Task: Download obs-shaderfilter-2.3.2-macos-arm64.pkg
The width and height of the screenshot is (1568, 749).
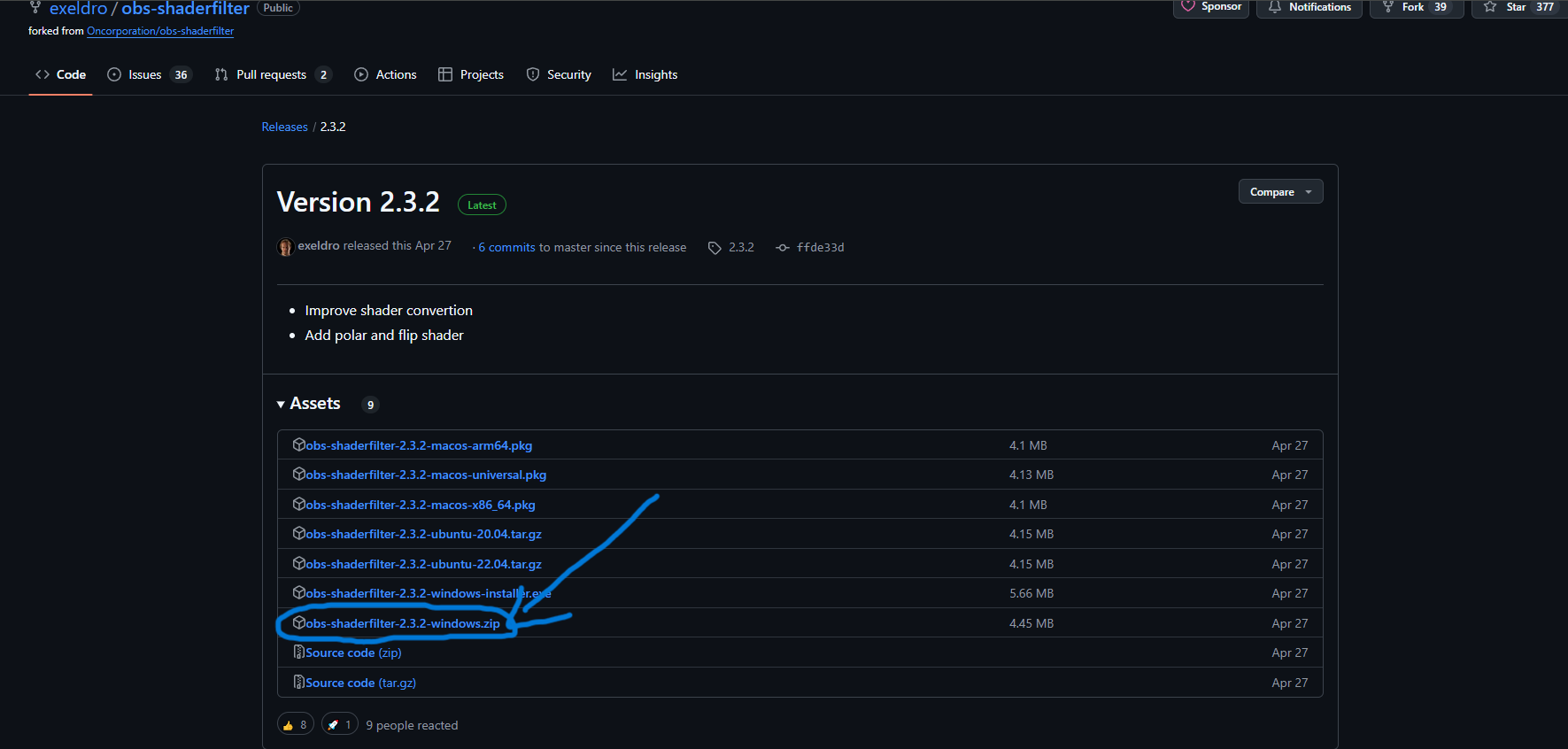Action: [419, 445]
